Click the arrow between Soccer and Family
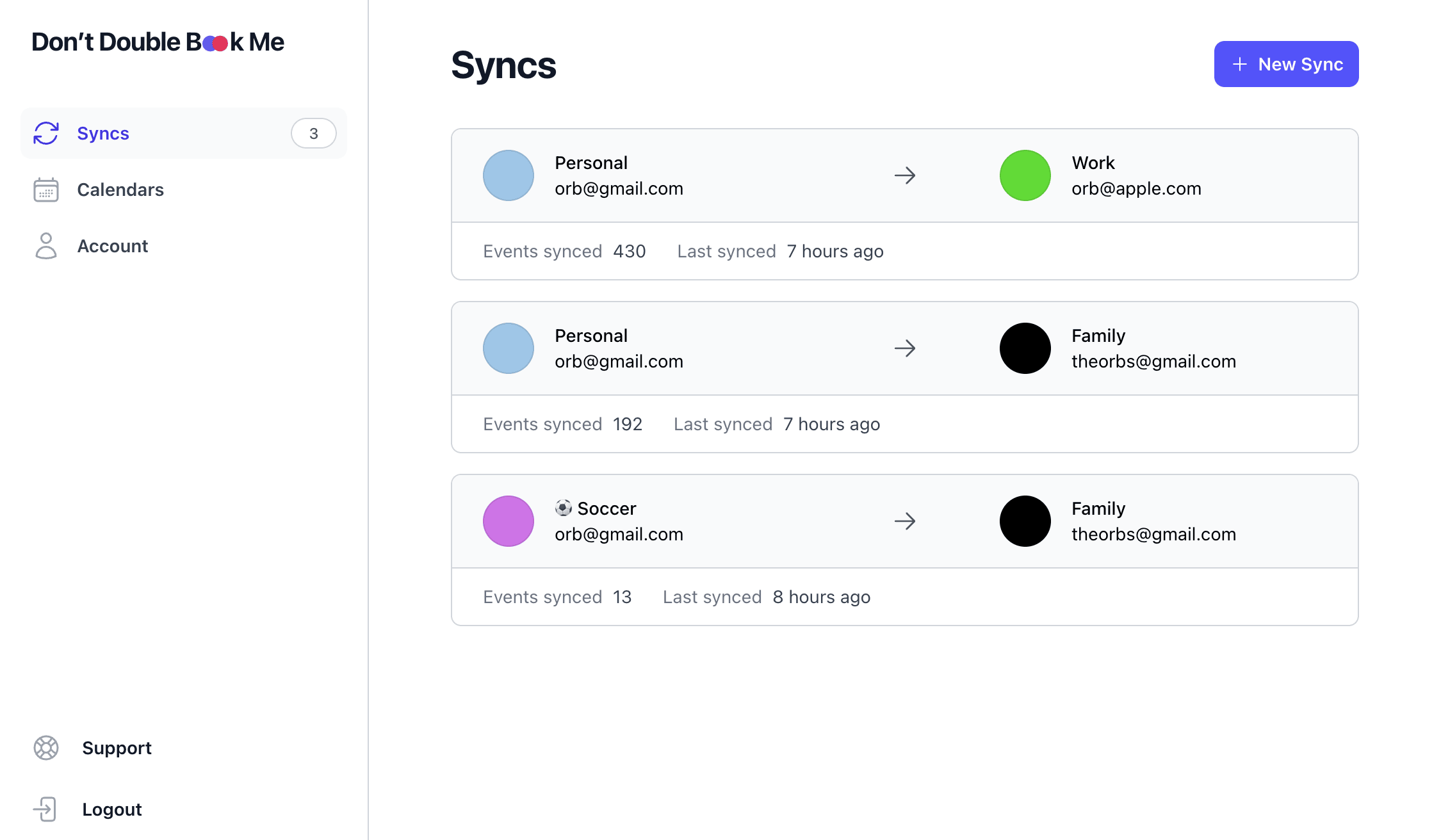1441x840 pixels. click(x=905, y=521)
